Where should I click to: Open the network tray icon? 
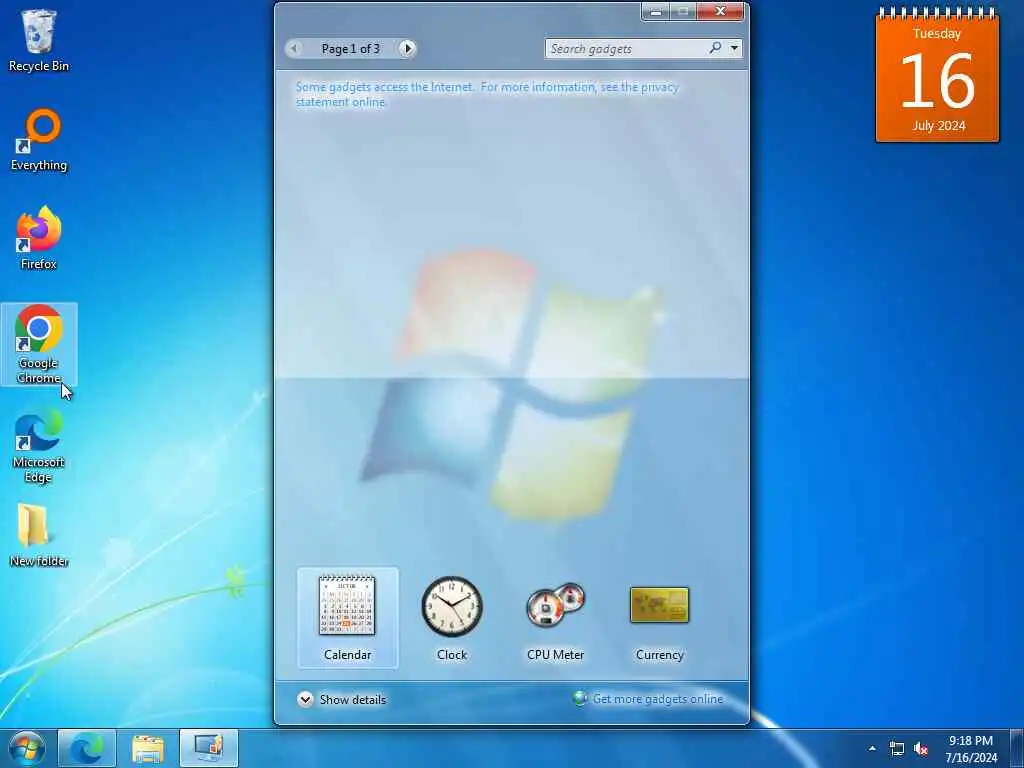coord(897,748)
